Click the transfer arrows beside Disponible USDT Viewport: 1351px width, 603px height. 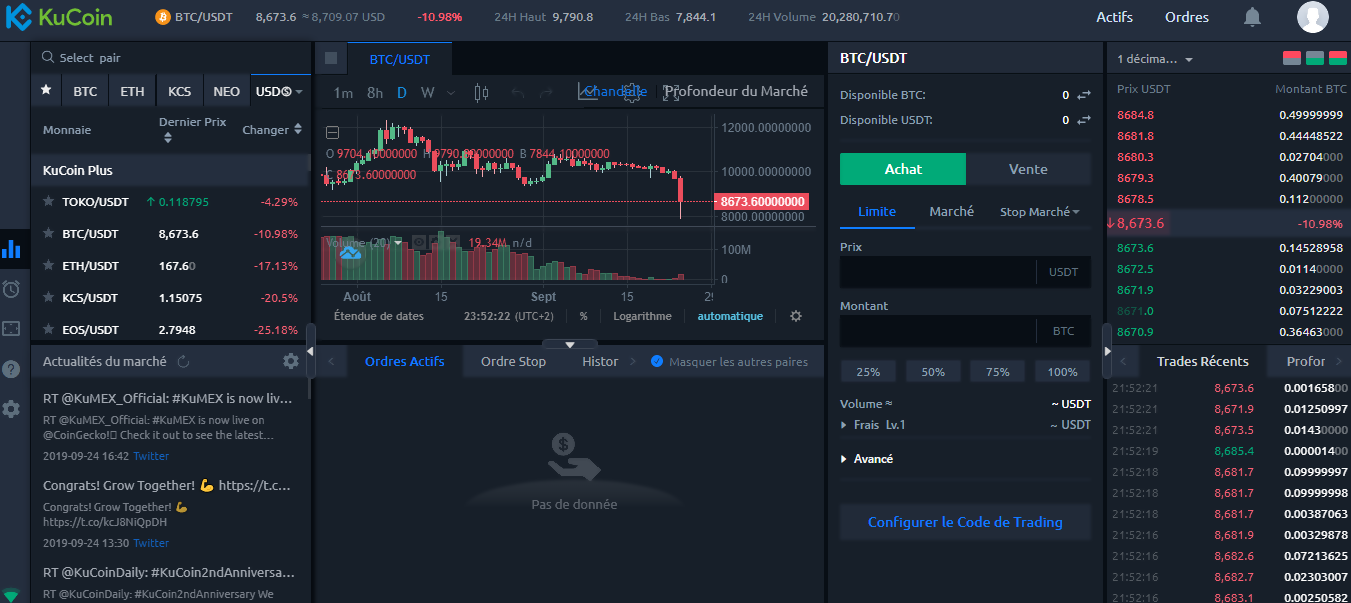(1084, 120)
